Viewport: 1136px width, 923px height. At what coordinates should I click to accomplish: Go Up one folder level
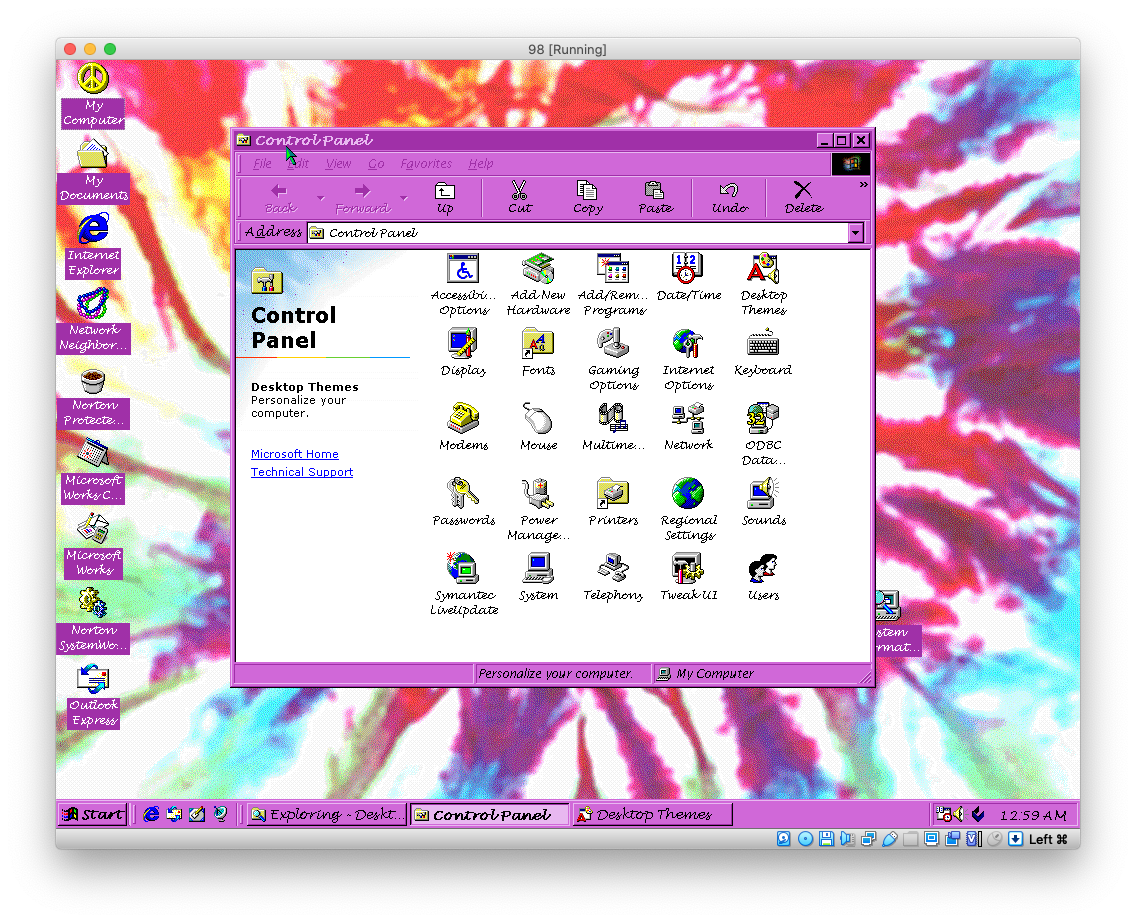pyautogui.click(x=445, y=199)
